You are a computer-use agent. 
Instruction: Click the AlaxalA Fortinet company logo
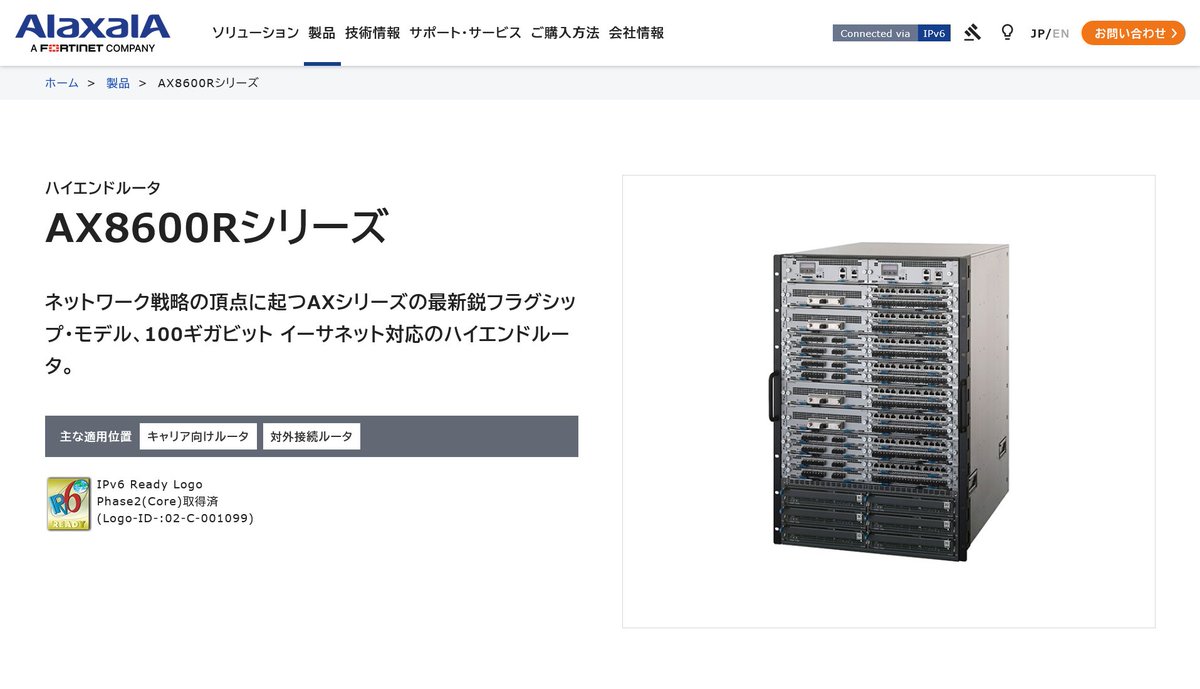(x=93, y=33)
